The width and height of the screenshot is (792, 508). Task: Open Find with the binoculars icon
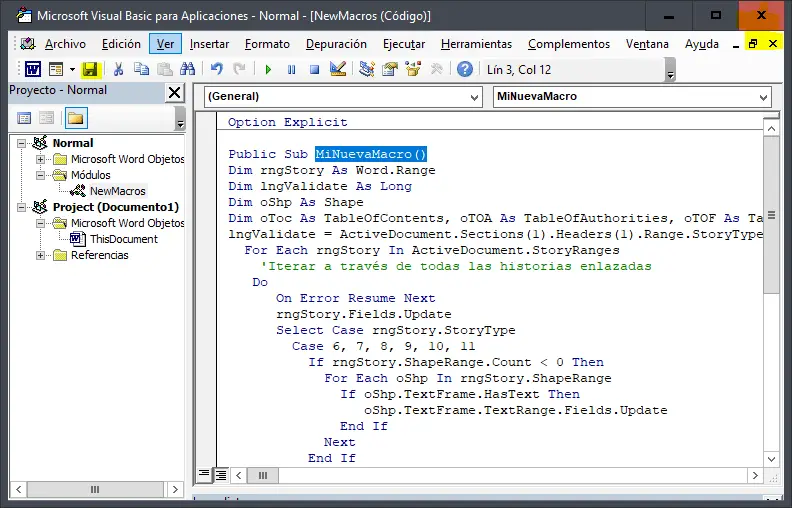(x=187, y=69)
